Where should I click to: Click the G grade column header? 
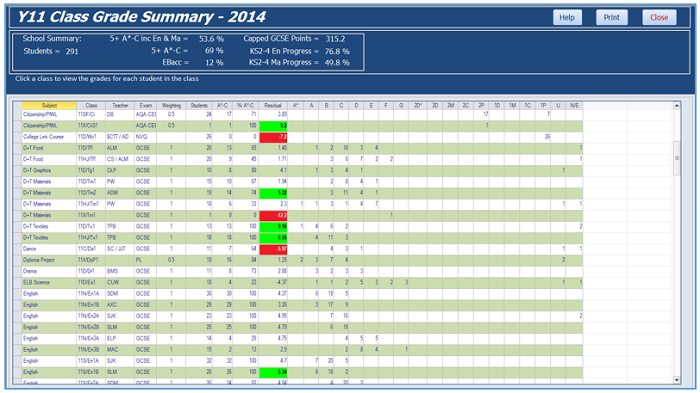pyautogui.click(x=401, y=105)
